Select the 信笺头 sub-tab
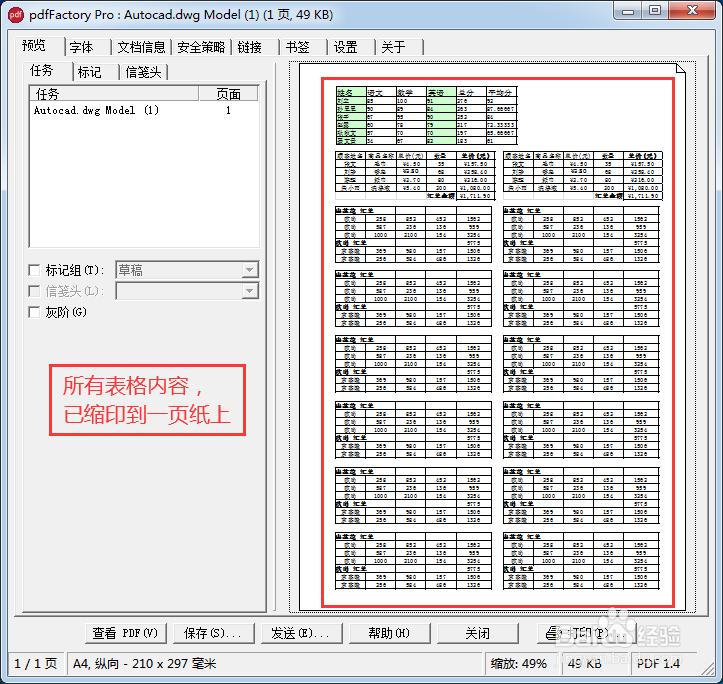This screenshot has height=684, width=723. click(x=143, y=72)
